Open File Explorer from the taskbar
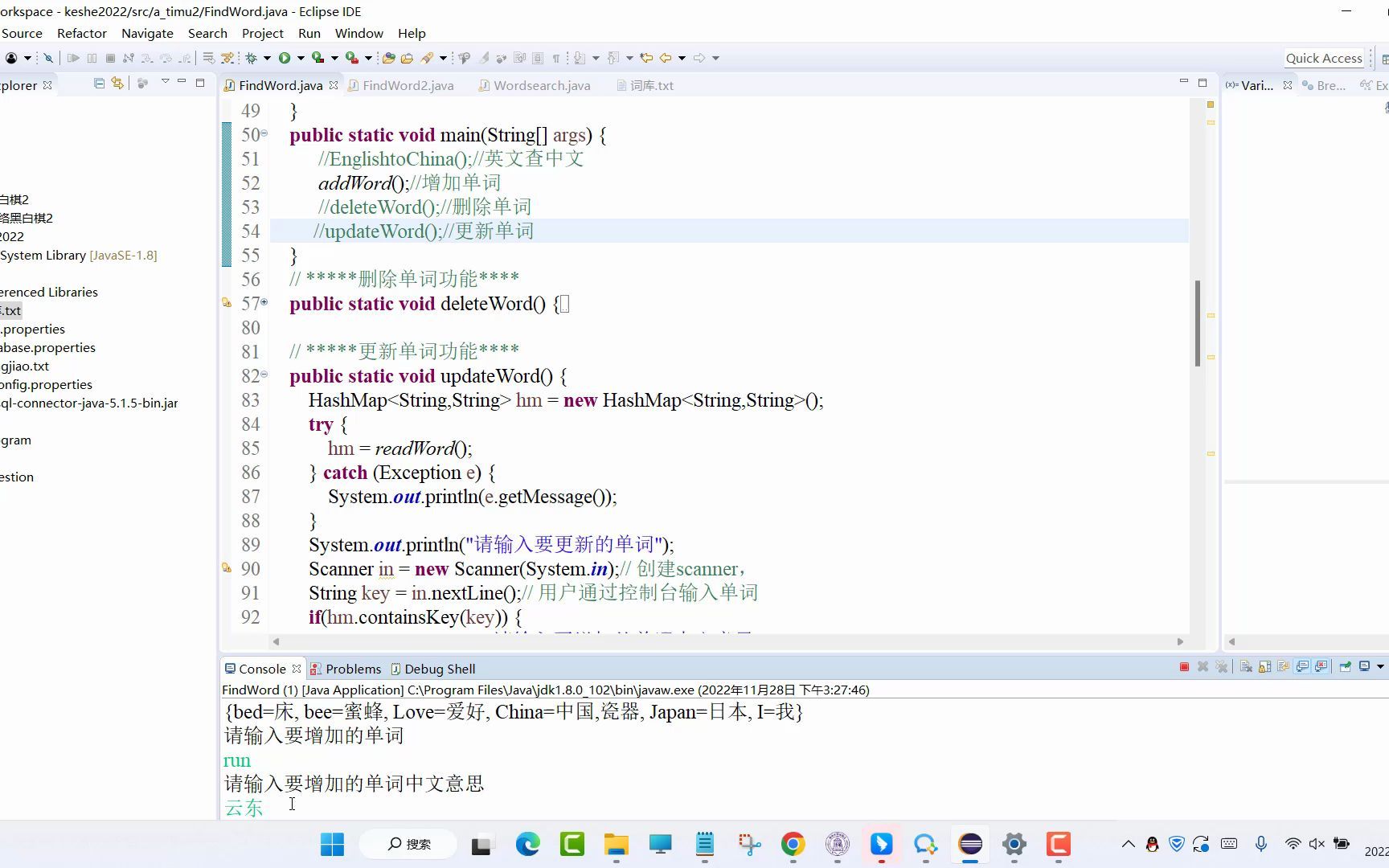Screen dimensions: 1389x868 coord(617,844)
